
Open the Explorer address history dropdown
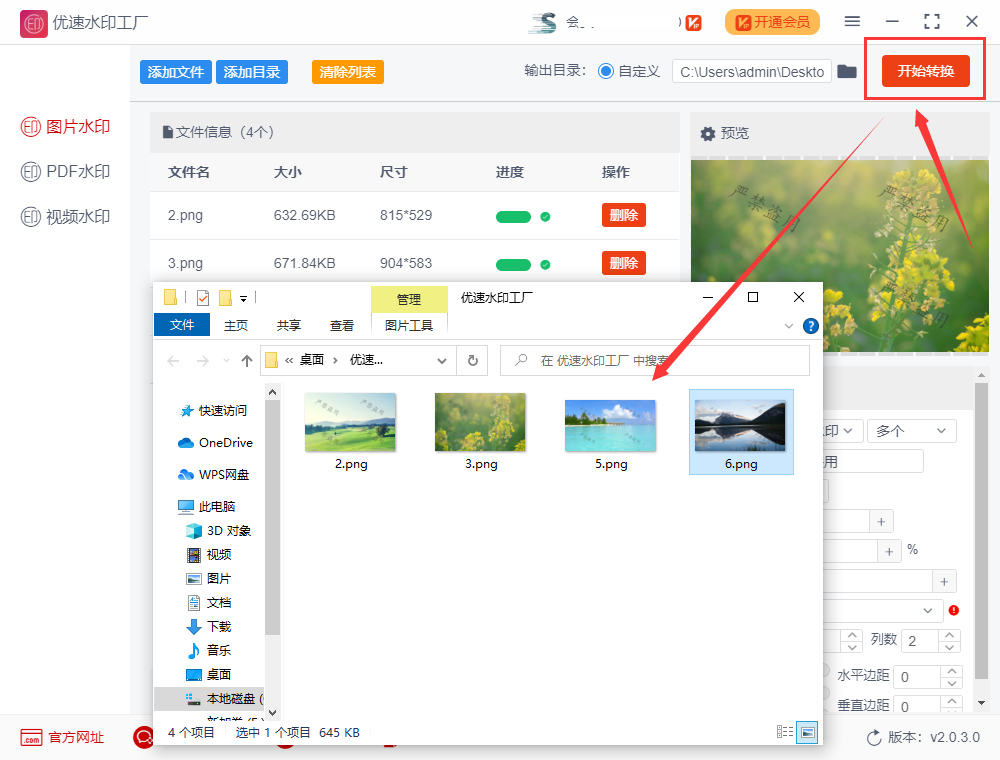[x=442, y=360]
